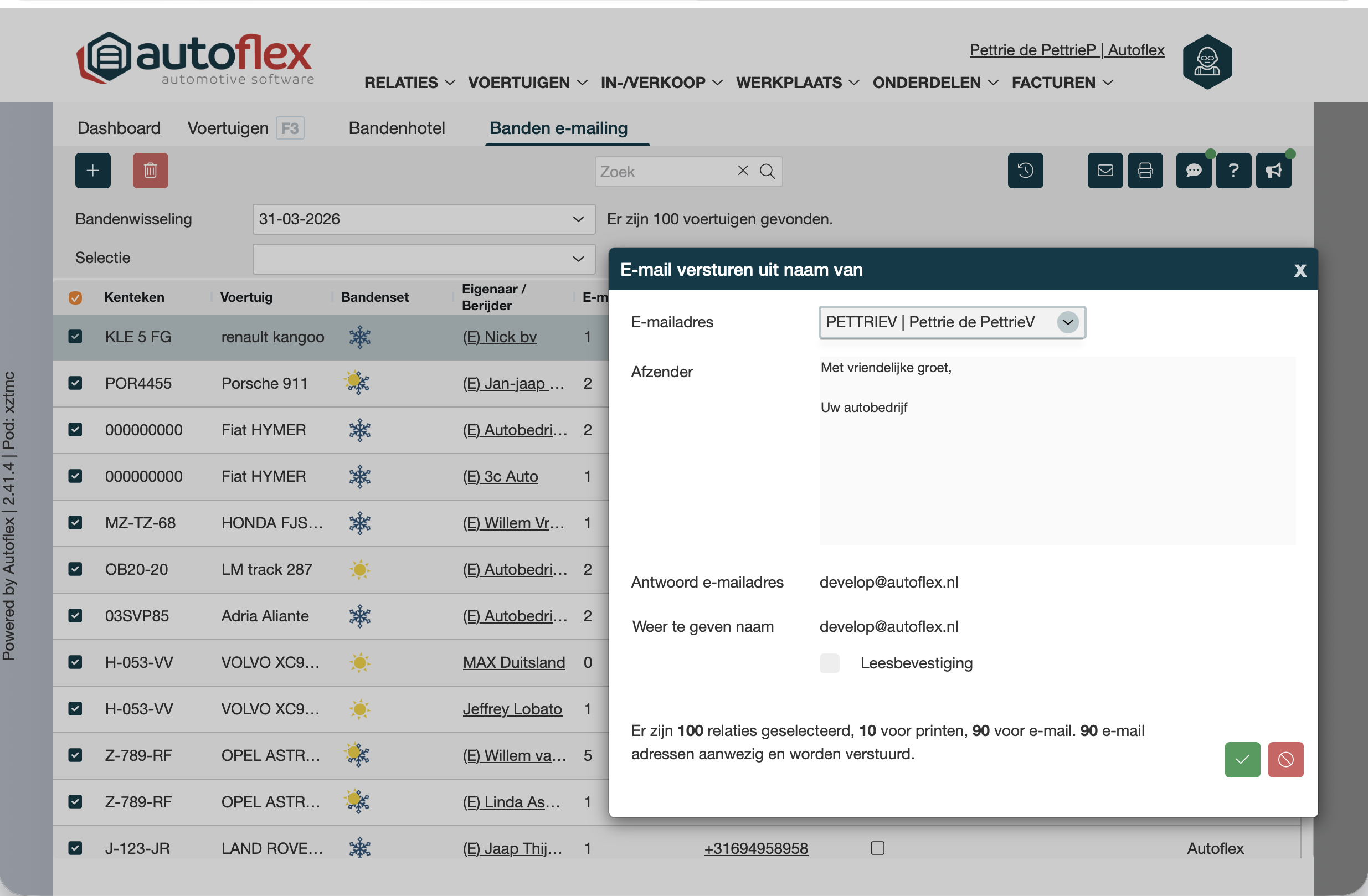This screenshot has height=896, width=1368.
Task: Click snowflake tyre icon for KLE 5 FG
Action: (360, 337)
